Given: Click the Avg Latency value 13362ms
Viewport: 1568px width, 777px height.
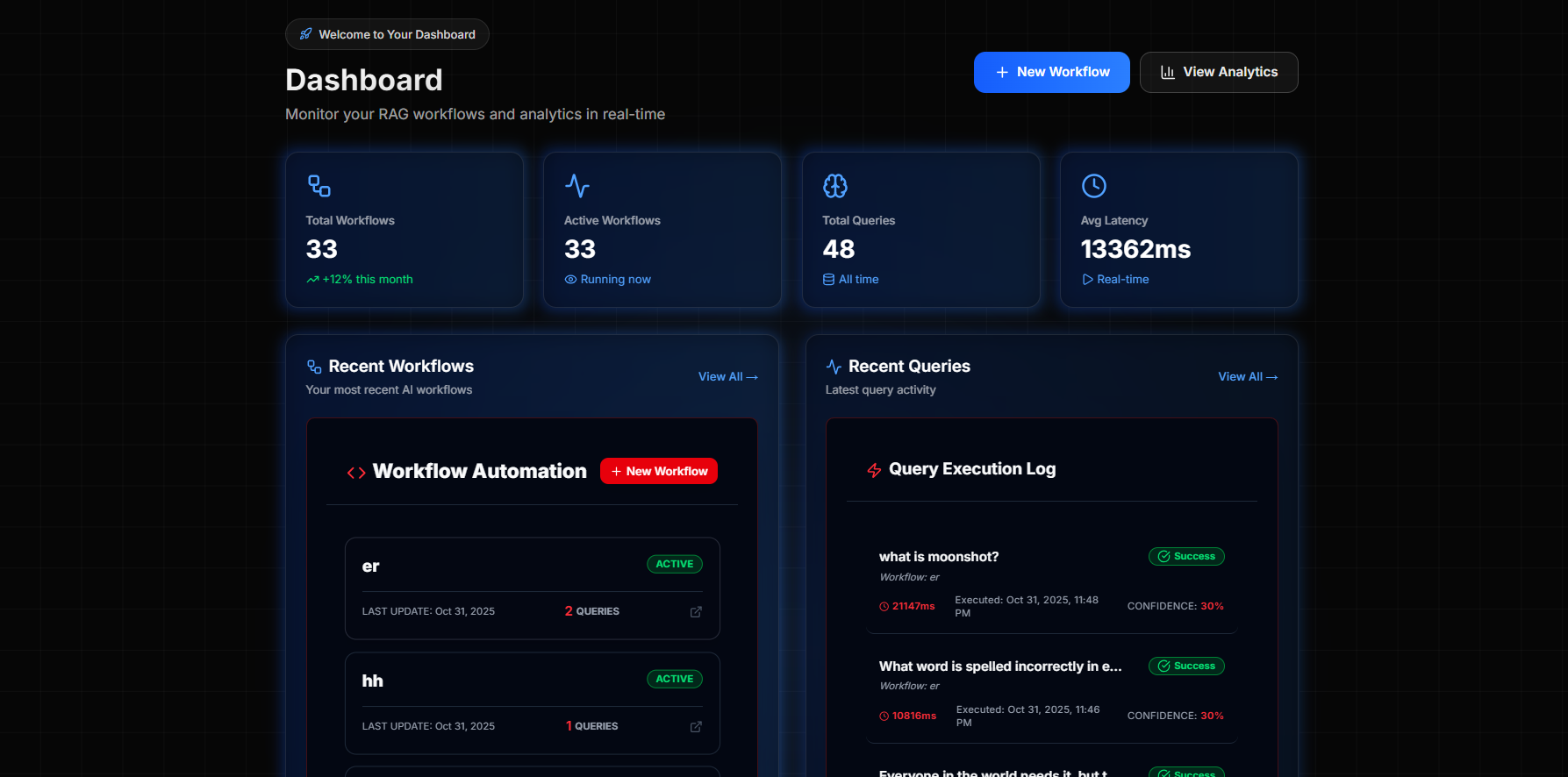Looking at the screenshot, I should (x=1135, y=249).
